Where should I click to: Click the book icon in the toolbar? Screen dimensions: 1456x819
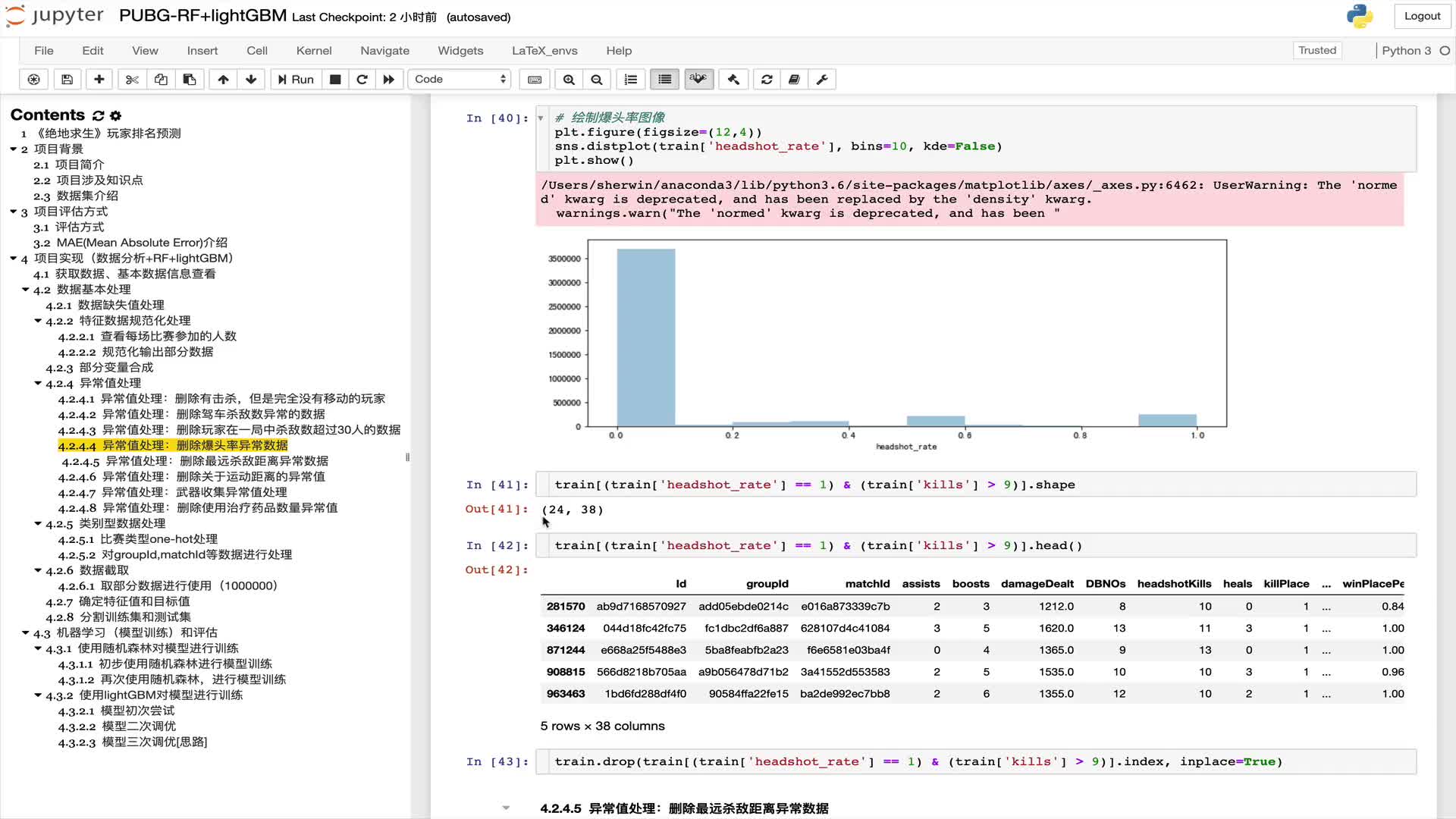click(794, 79)
